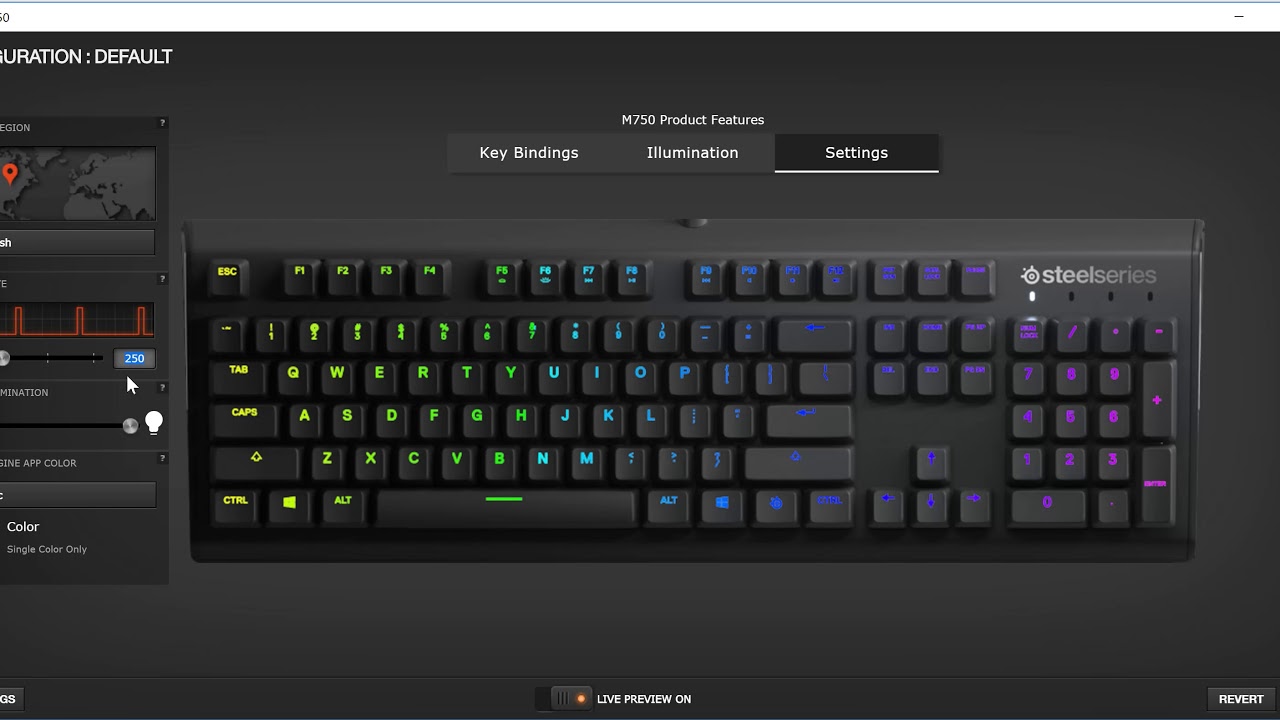Click the Revert button

(x=1241, y=699)
